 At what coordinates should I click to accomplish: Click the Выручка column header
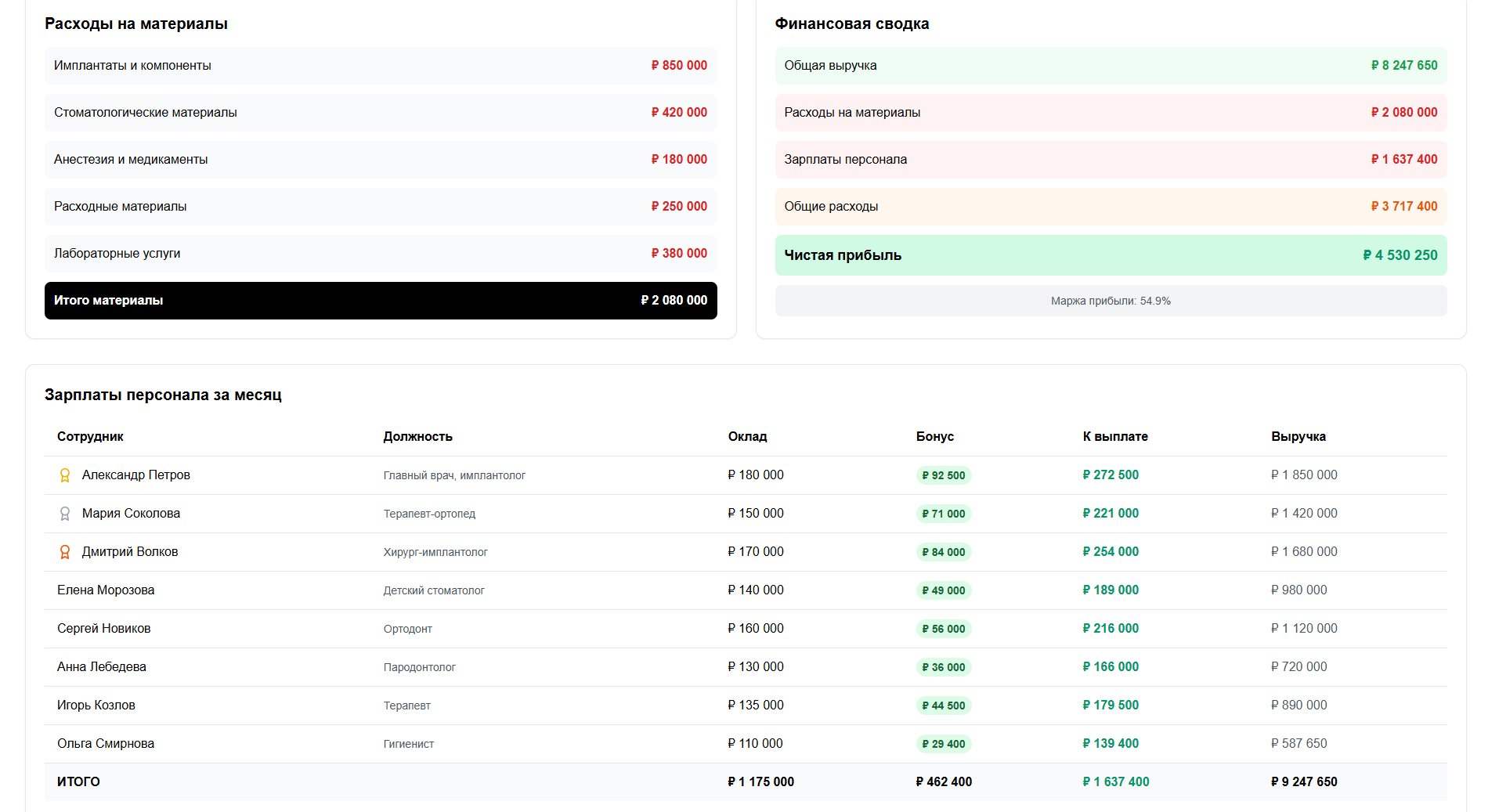(1298, 436)
